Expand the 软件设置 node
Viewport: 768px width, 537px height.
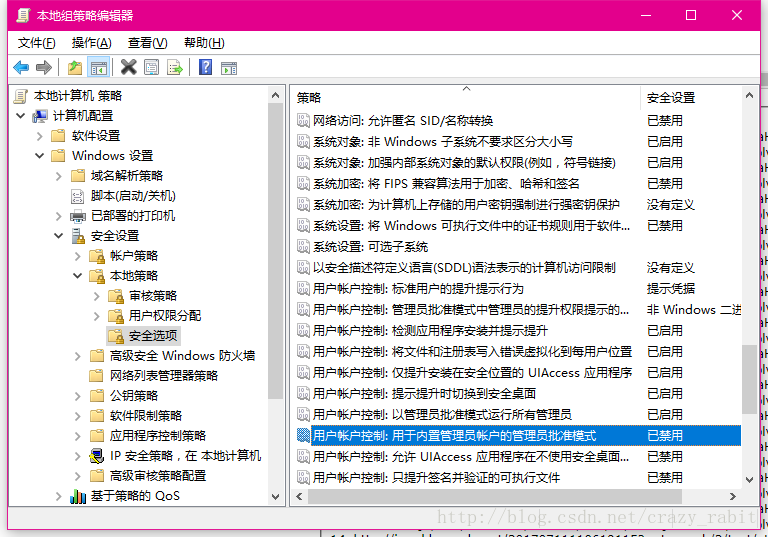40,136
